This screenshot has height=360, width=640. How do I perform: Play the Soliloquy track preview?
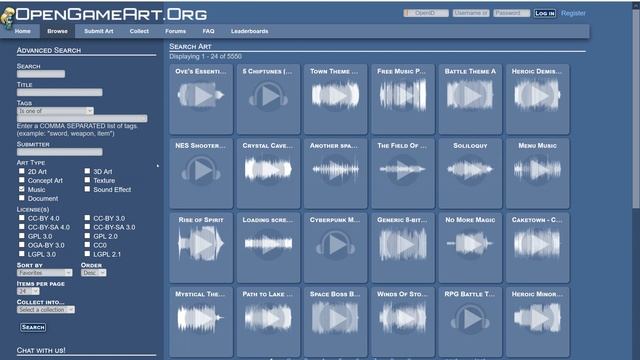click(470, 170)
